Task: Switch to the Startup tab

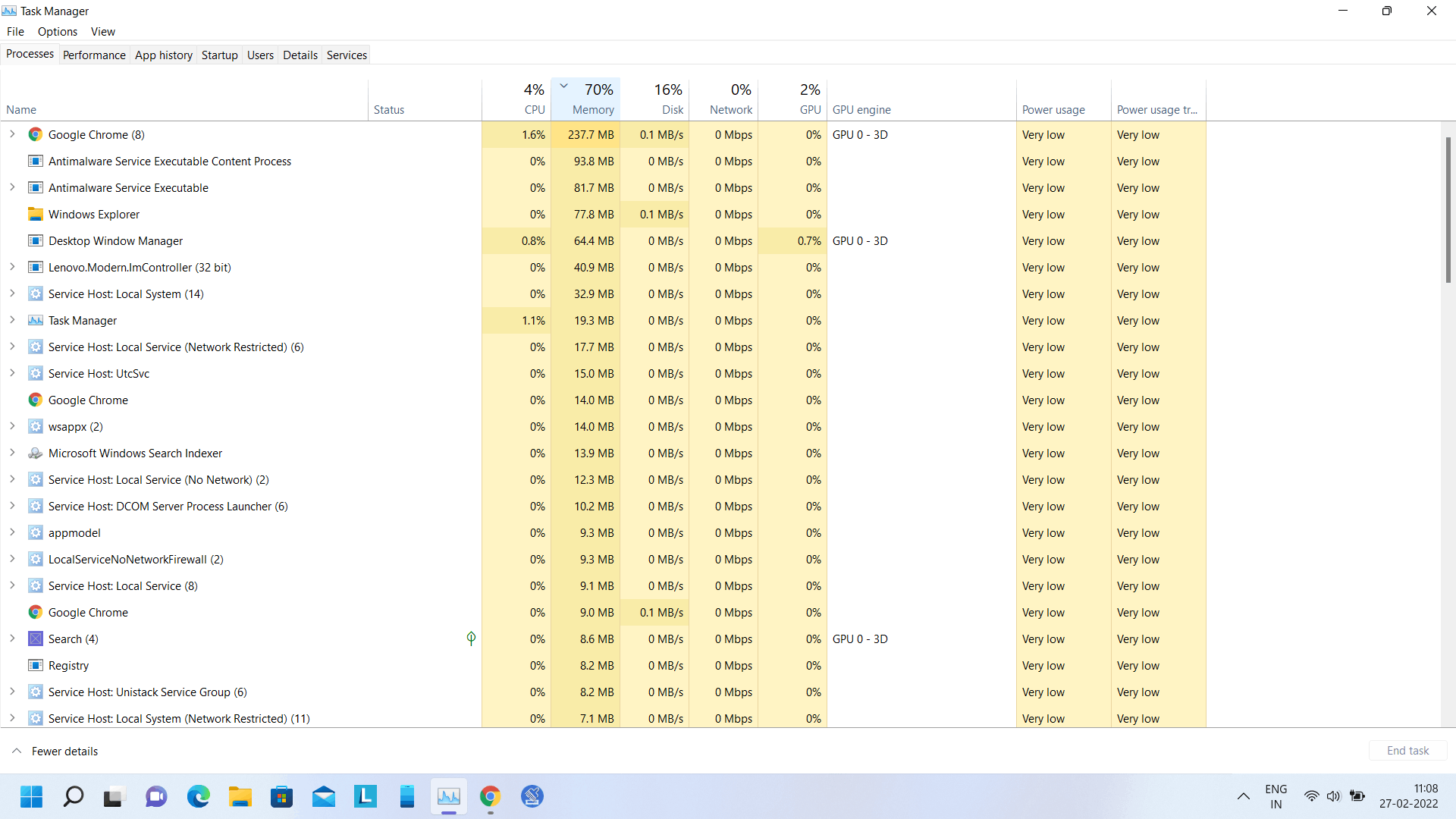Action: [x=220, y=55]
